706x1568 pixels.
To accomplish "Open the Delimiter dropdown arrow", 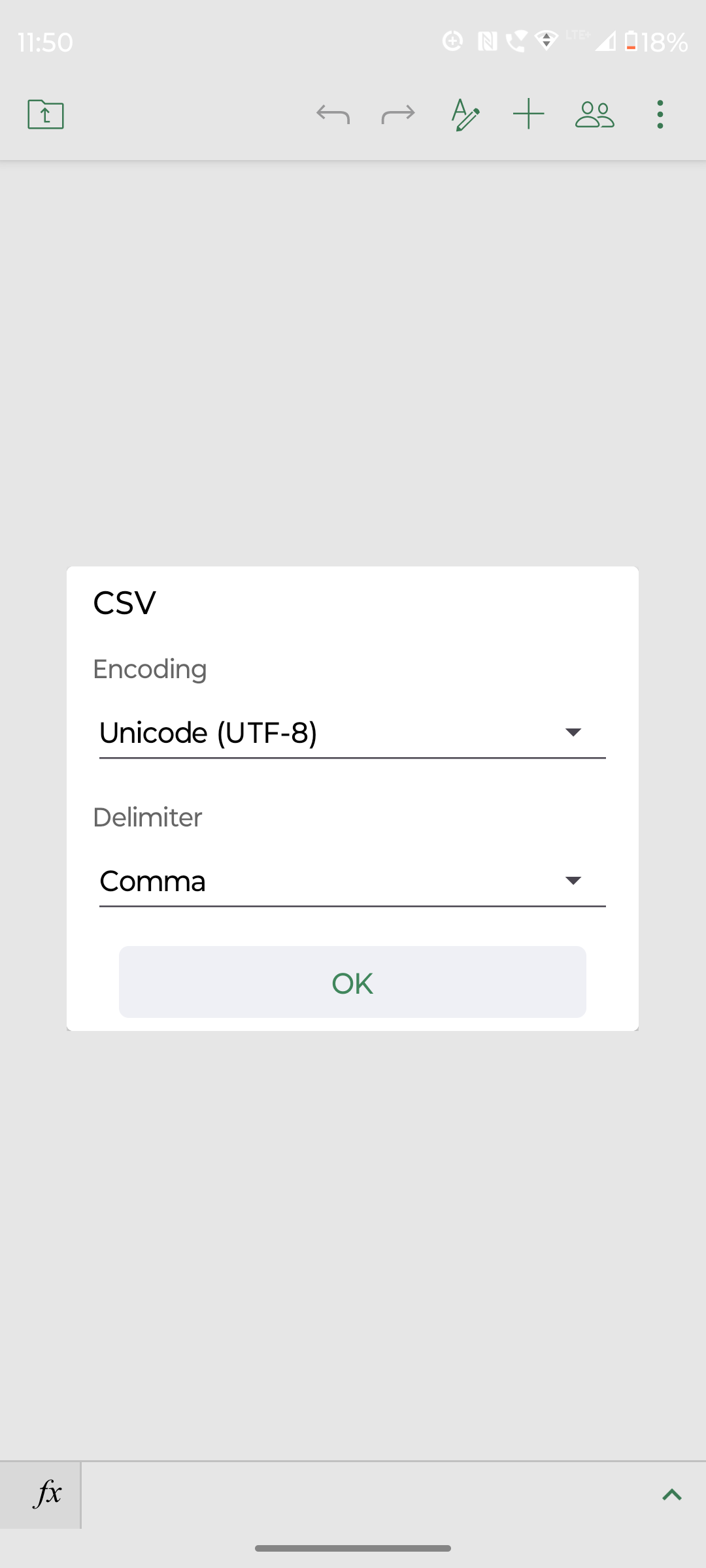I will (x=573, y=881).
